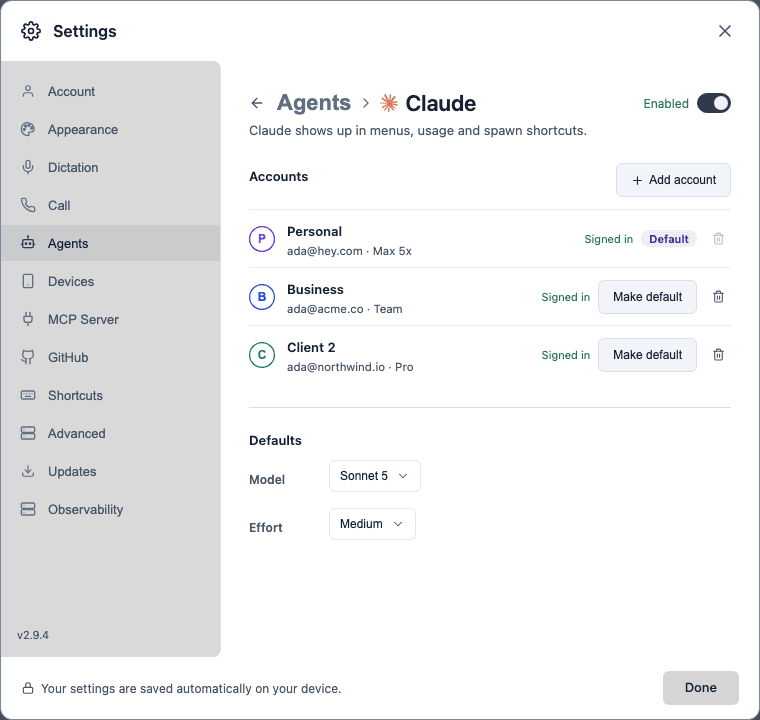Click the Devices tablet icon
760x720 pixels.
(28, 281)
